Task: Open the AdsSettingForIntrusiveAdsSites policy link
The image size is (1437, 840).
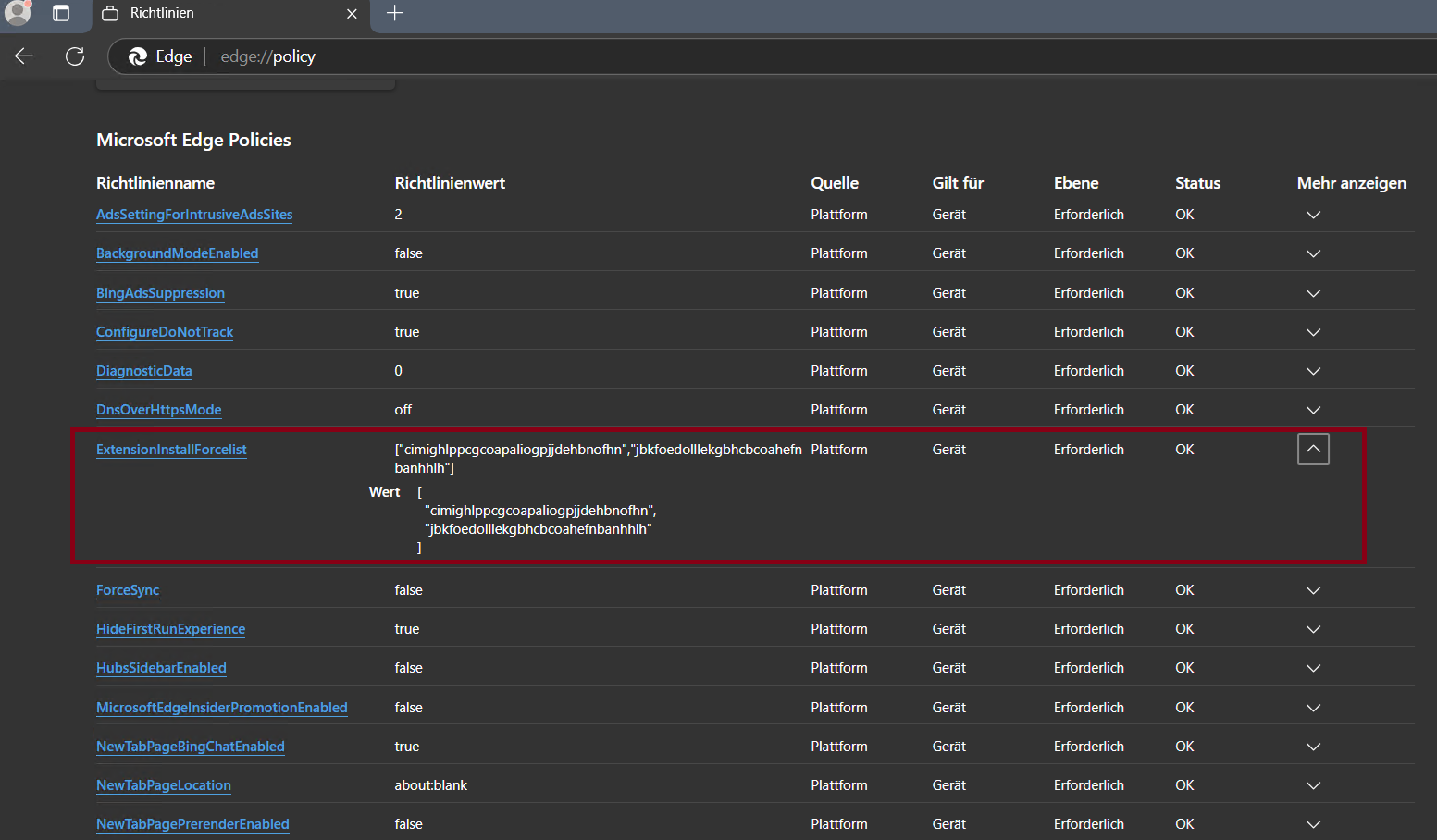Action: 194,215
